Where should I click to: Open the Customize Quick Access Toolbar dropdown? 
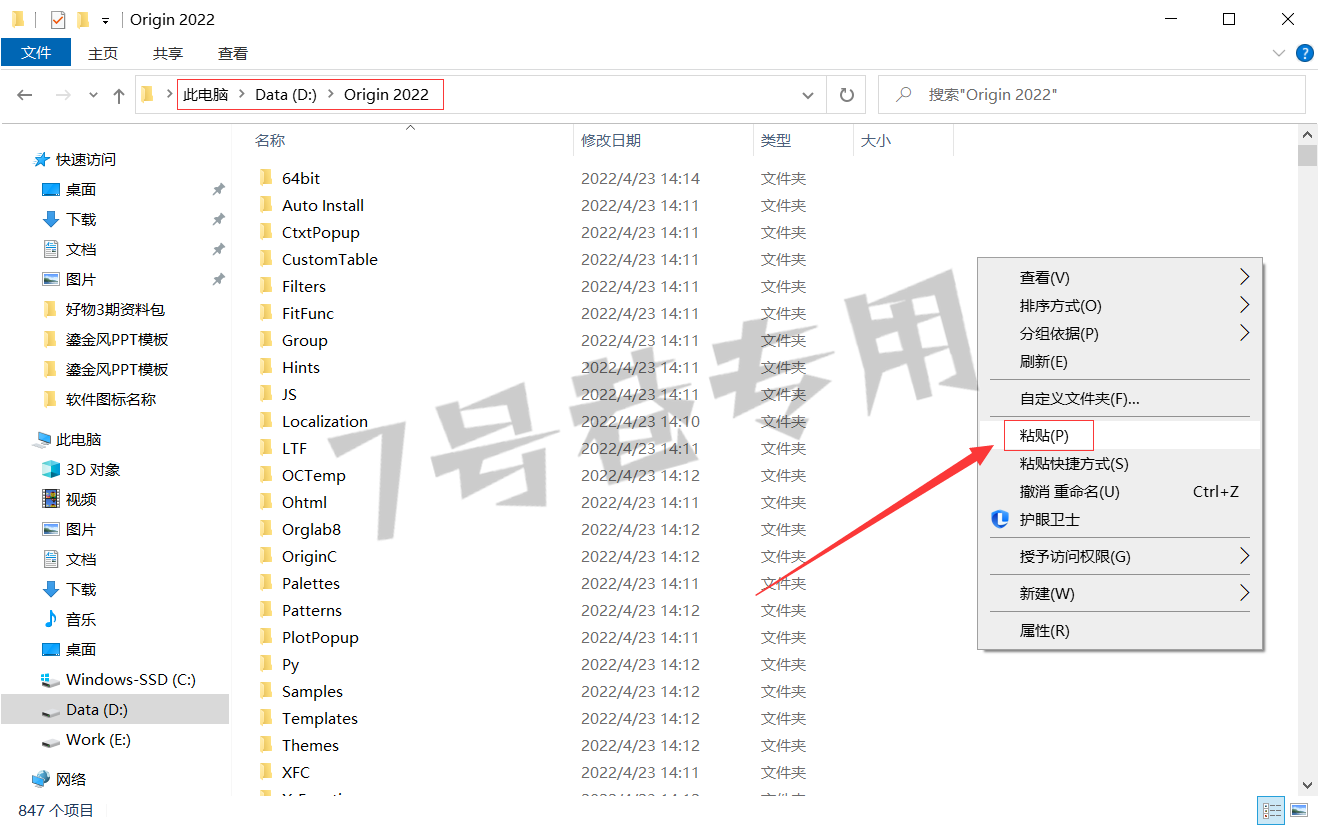coord(105,20)
